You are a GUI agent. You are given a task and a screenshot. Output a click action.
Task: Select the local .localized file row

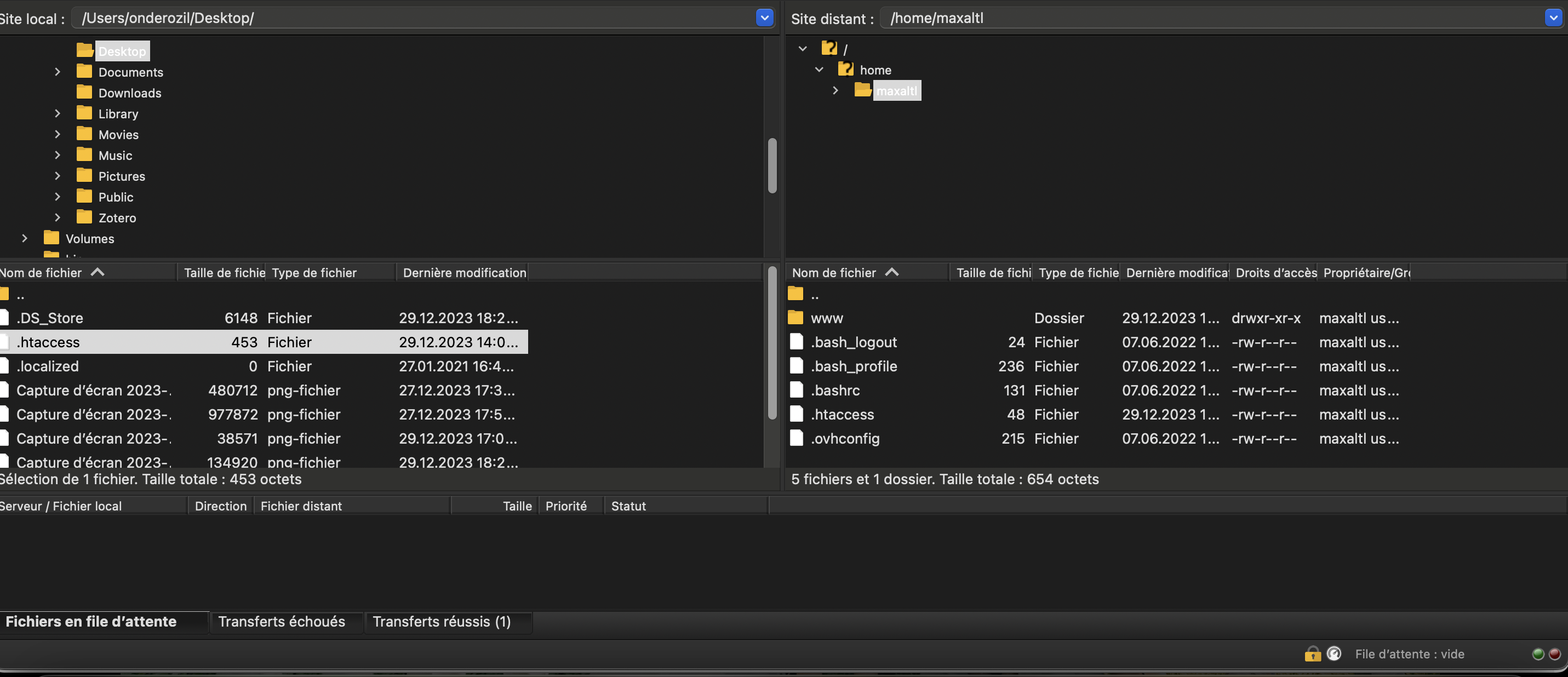[48, 366]
